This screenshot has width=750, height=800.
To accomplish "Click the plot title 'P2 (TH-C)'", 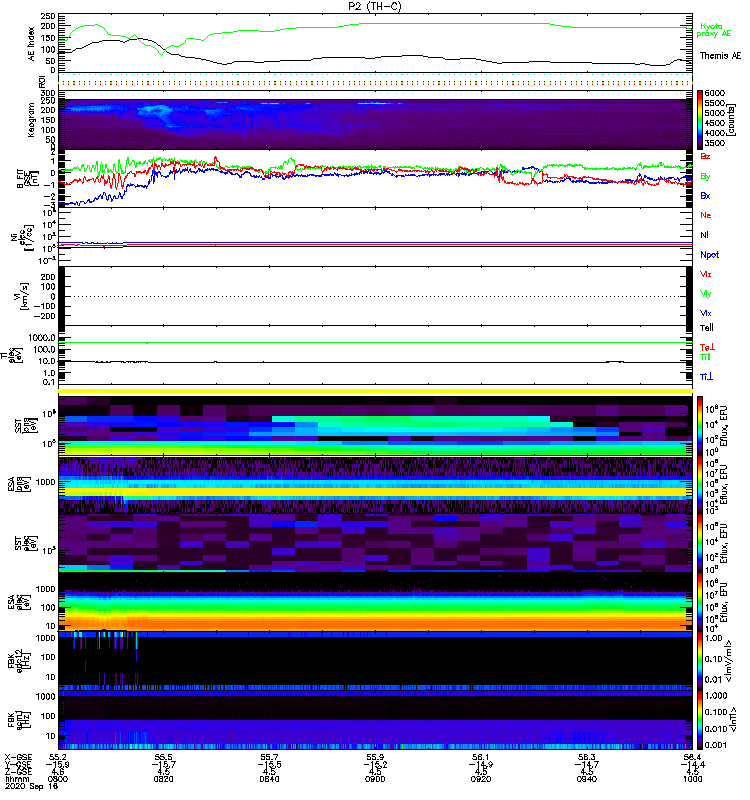I will [x=374, y=6].
